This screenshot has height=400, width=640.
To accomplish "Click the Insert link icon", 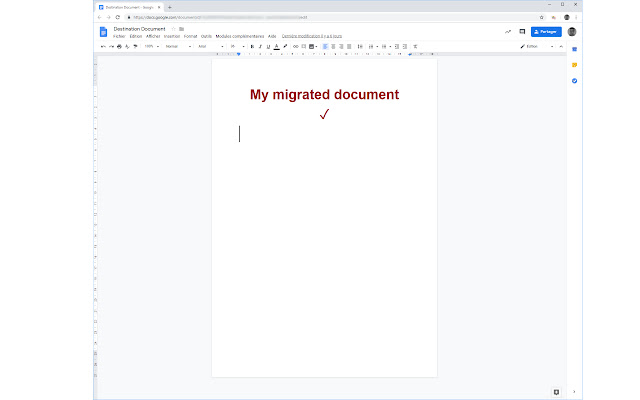I will 295,46.
